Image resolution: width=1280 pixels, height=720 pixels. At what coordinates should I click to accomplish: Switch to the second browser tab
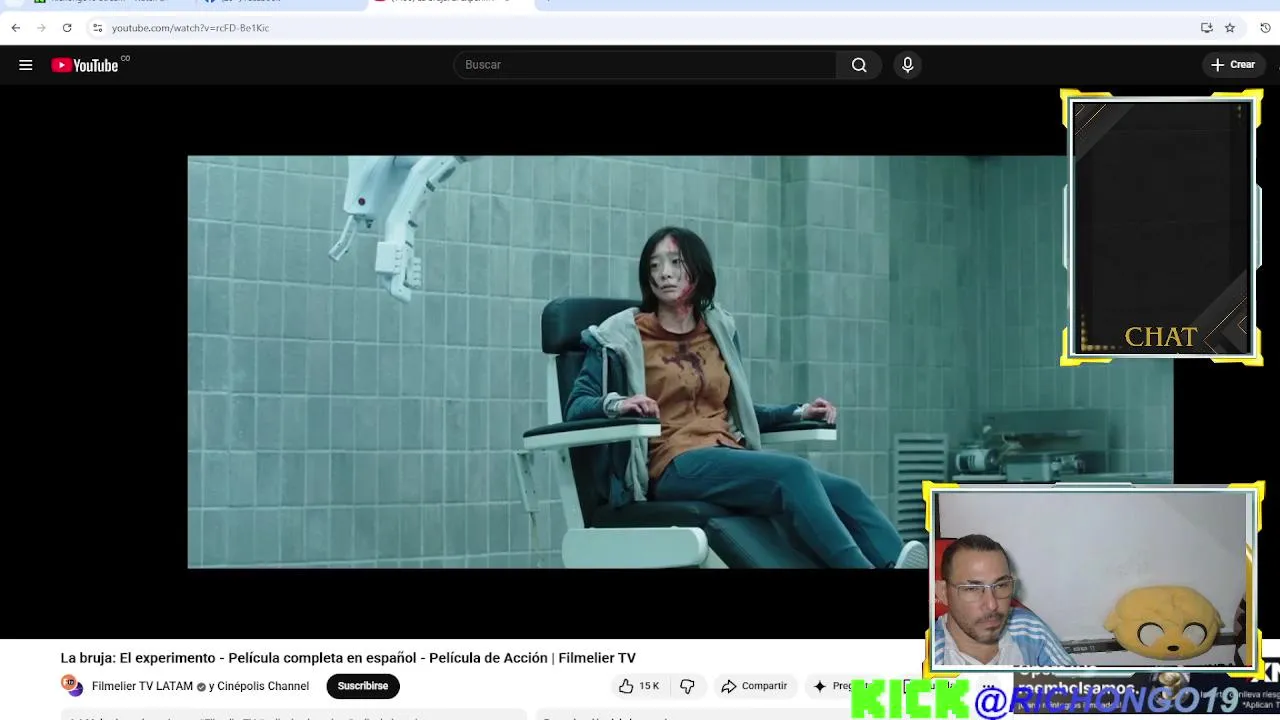(x=280, y=3)
